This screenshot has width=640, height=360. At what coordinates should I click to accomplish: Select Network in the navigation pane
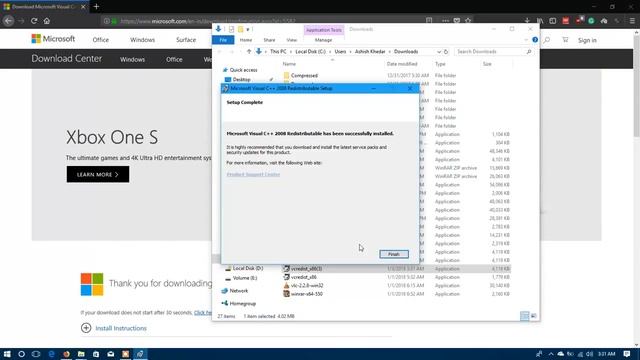(x=239, y=291)
